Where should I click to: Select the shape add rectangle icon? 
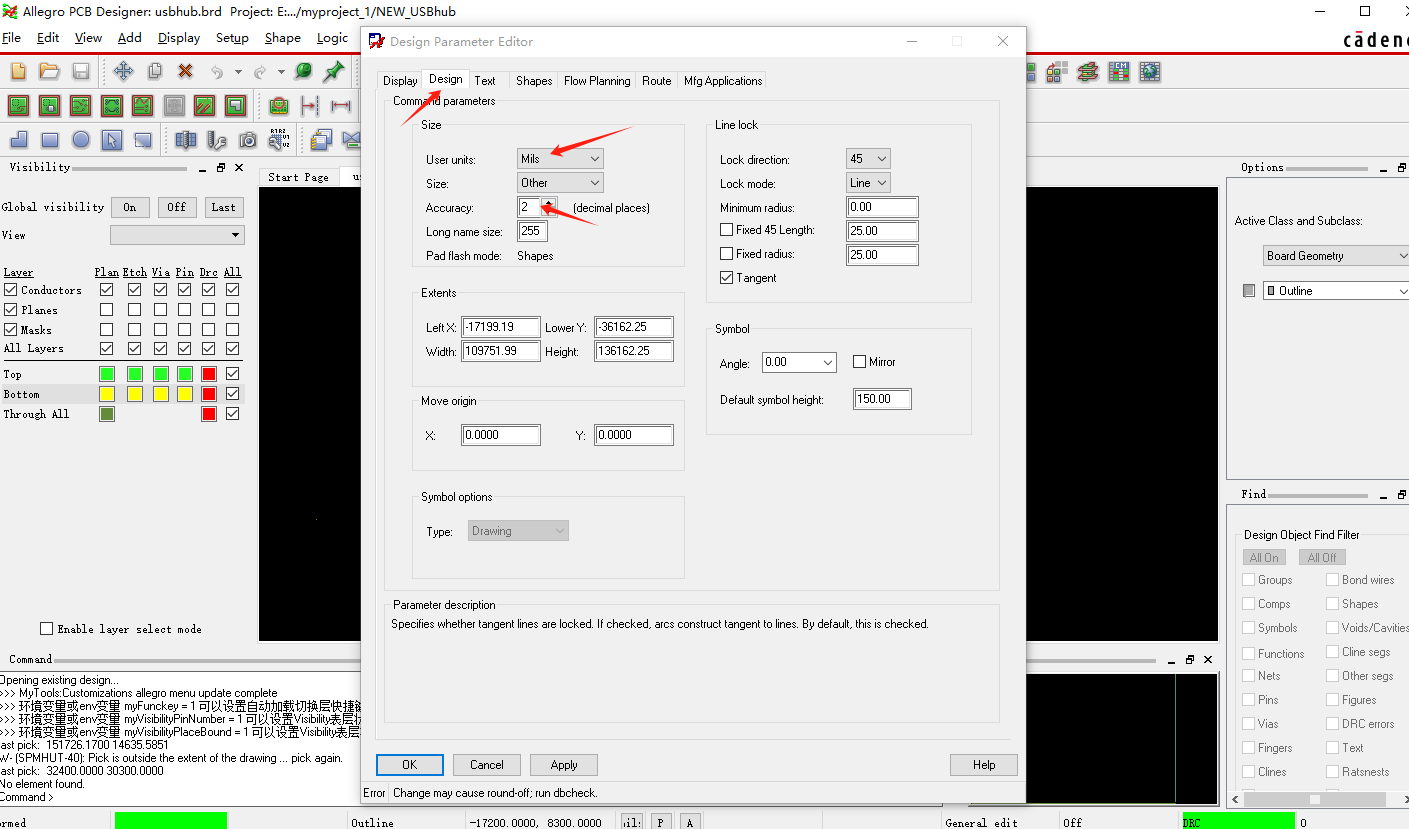click(x=49, y=140)
